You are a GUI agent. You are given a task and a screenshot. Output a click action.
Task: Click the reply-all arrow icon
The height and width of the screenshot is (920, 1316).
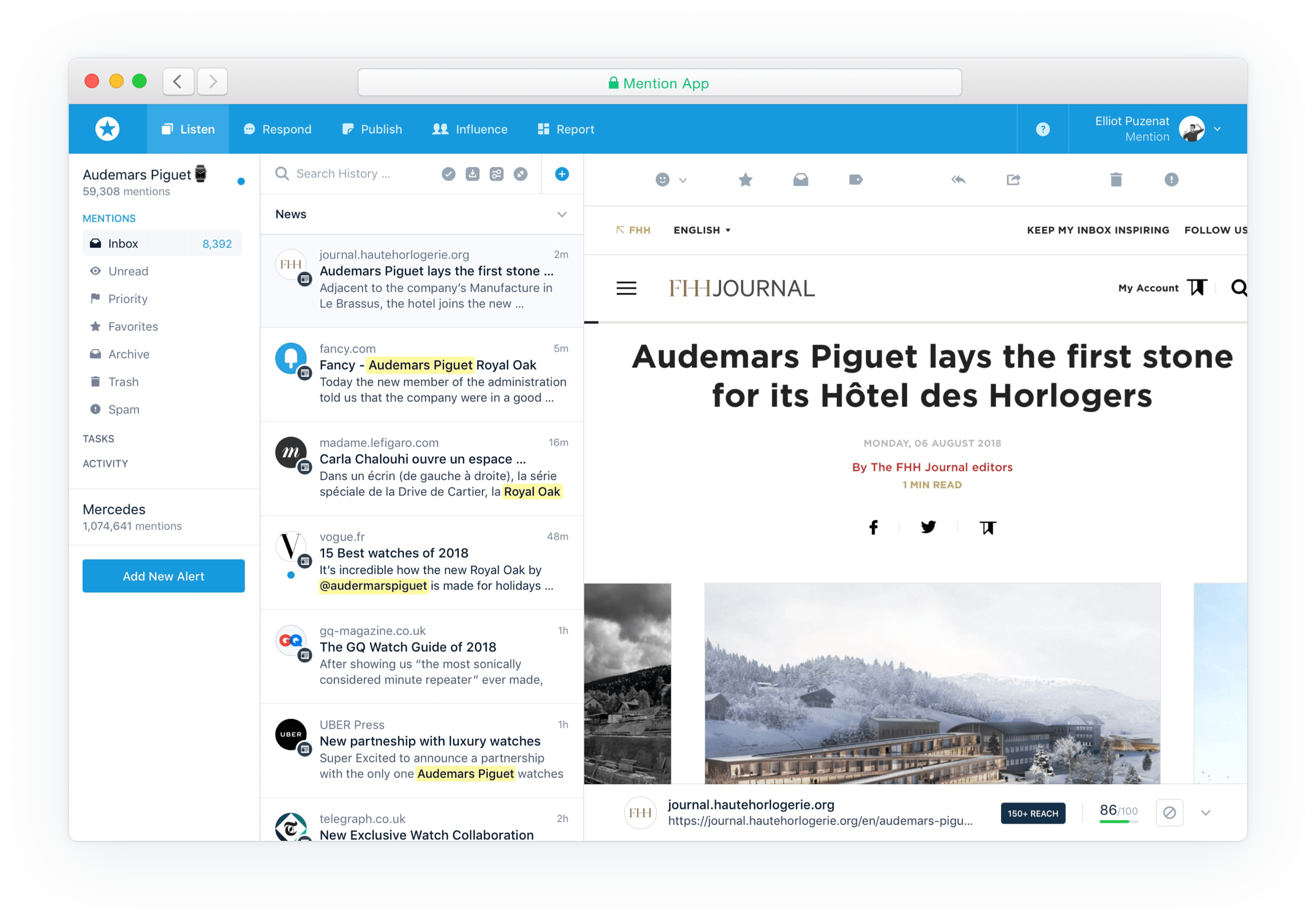click(958, 180)
